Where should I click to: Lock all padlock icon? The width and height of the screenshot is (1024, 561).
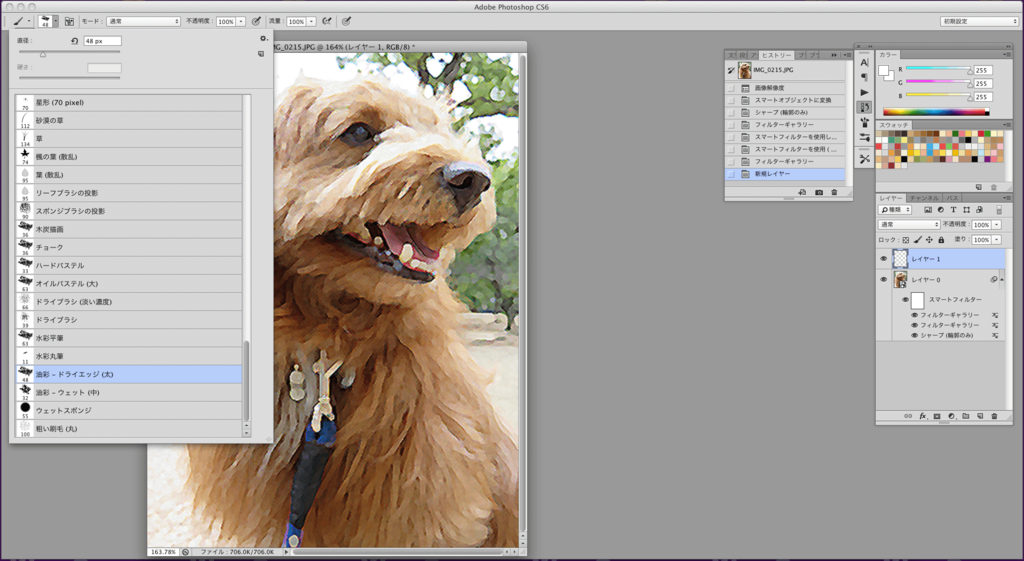coord(941,240)
